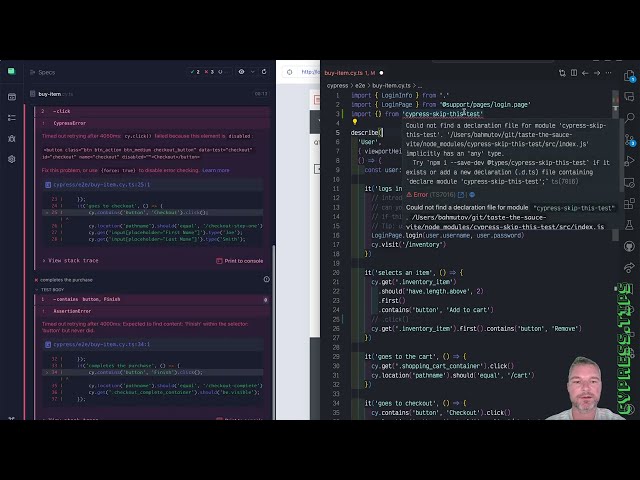The width and height of the screenshot is (640, 480).
Task: Open Cypress Settings gear icon
Action: 12,159
